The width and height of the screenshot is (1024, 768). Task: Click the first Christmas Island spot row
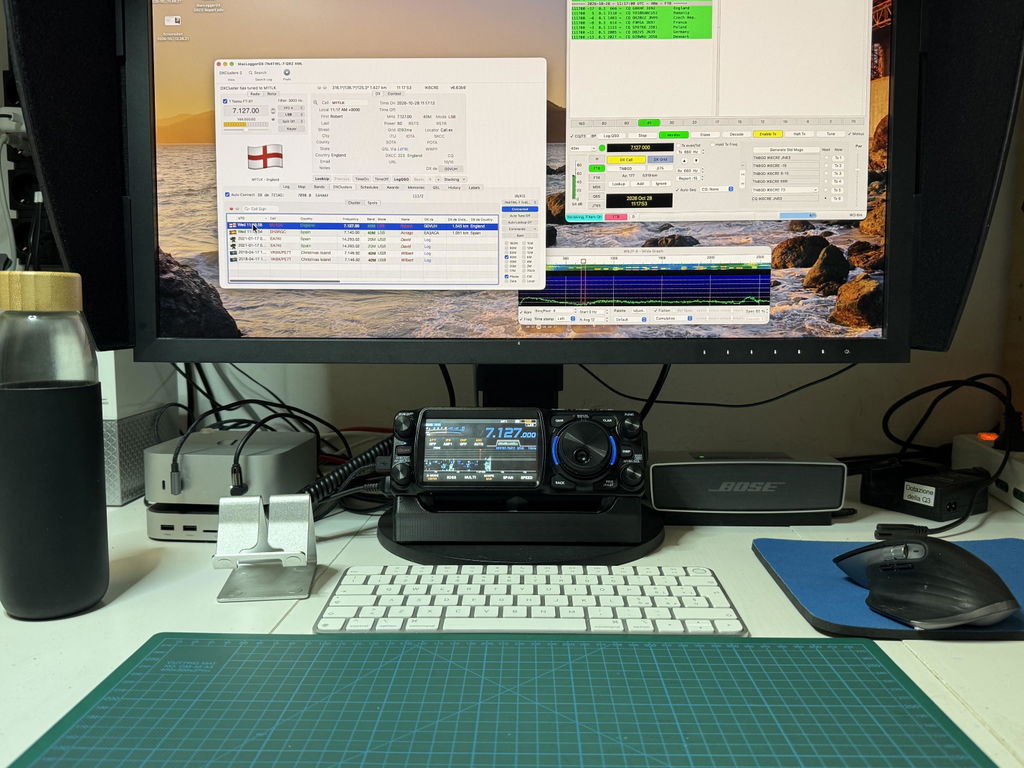(362, 253)
